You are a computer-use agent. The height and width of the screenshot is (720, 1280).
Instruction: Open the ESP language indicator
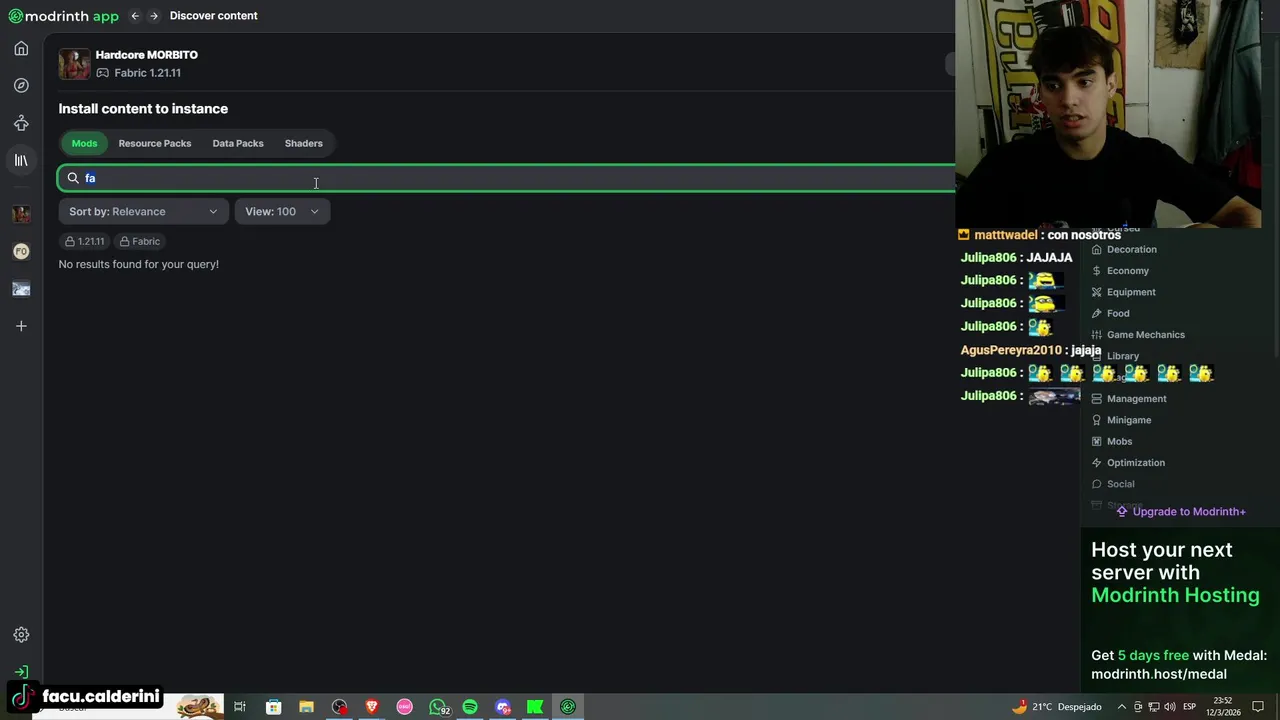[x=1190, y=707]
